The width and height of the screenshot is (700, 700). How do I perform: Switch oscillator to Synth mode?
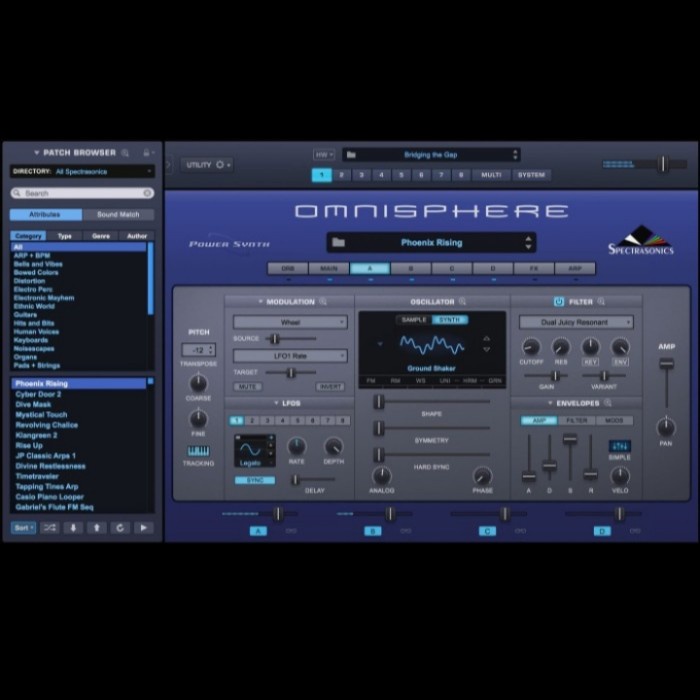click(x=450, y=320)
